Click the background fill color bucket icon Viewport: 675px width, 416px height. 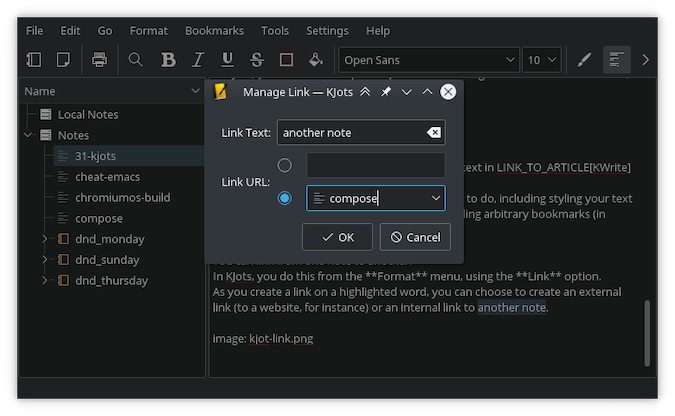click(316, 59)
